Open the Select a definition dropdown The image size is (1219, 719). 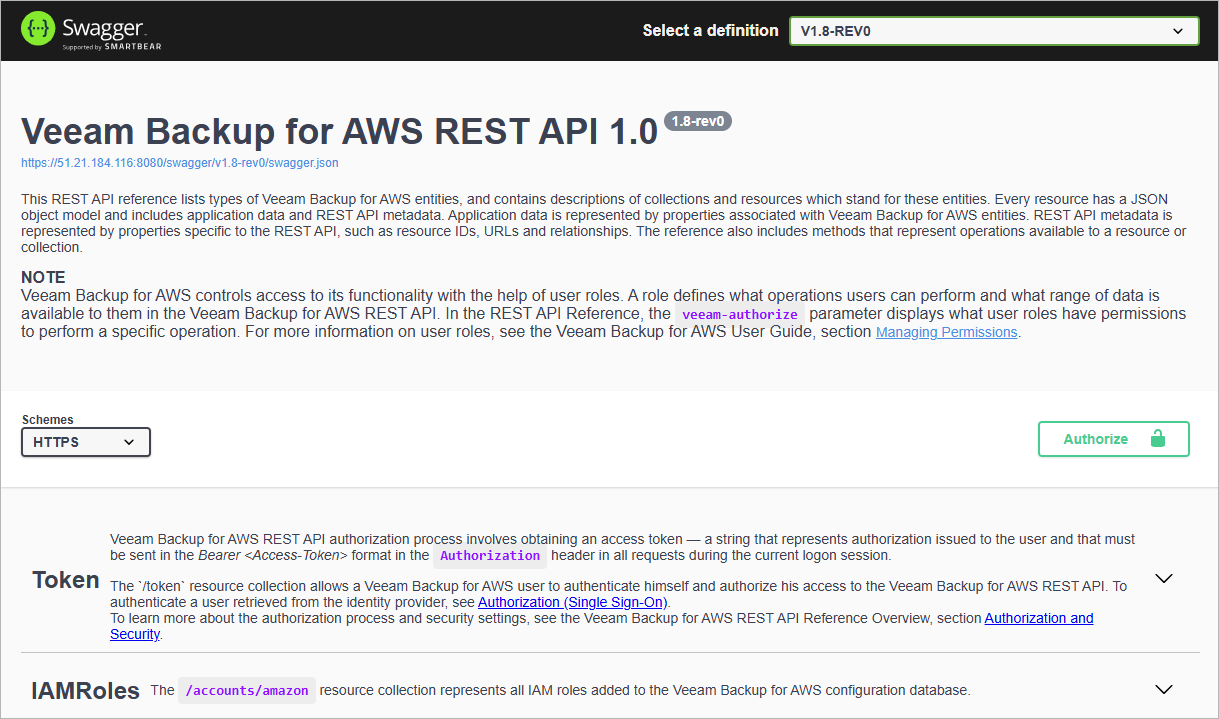[x=994, y=30]
